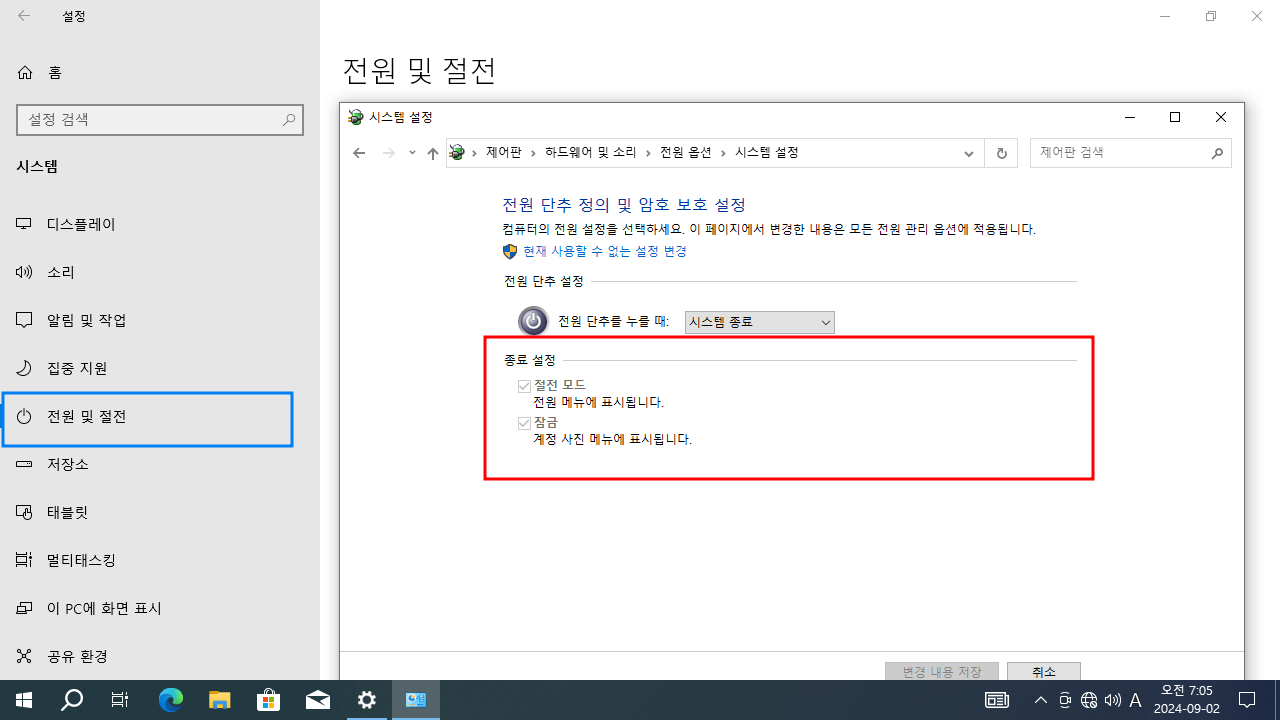Open Mail app from taskbar

(x=318, y=700)
